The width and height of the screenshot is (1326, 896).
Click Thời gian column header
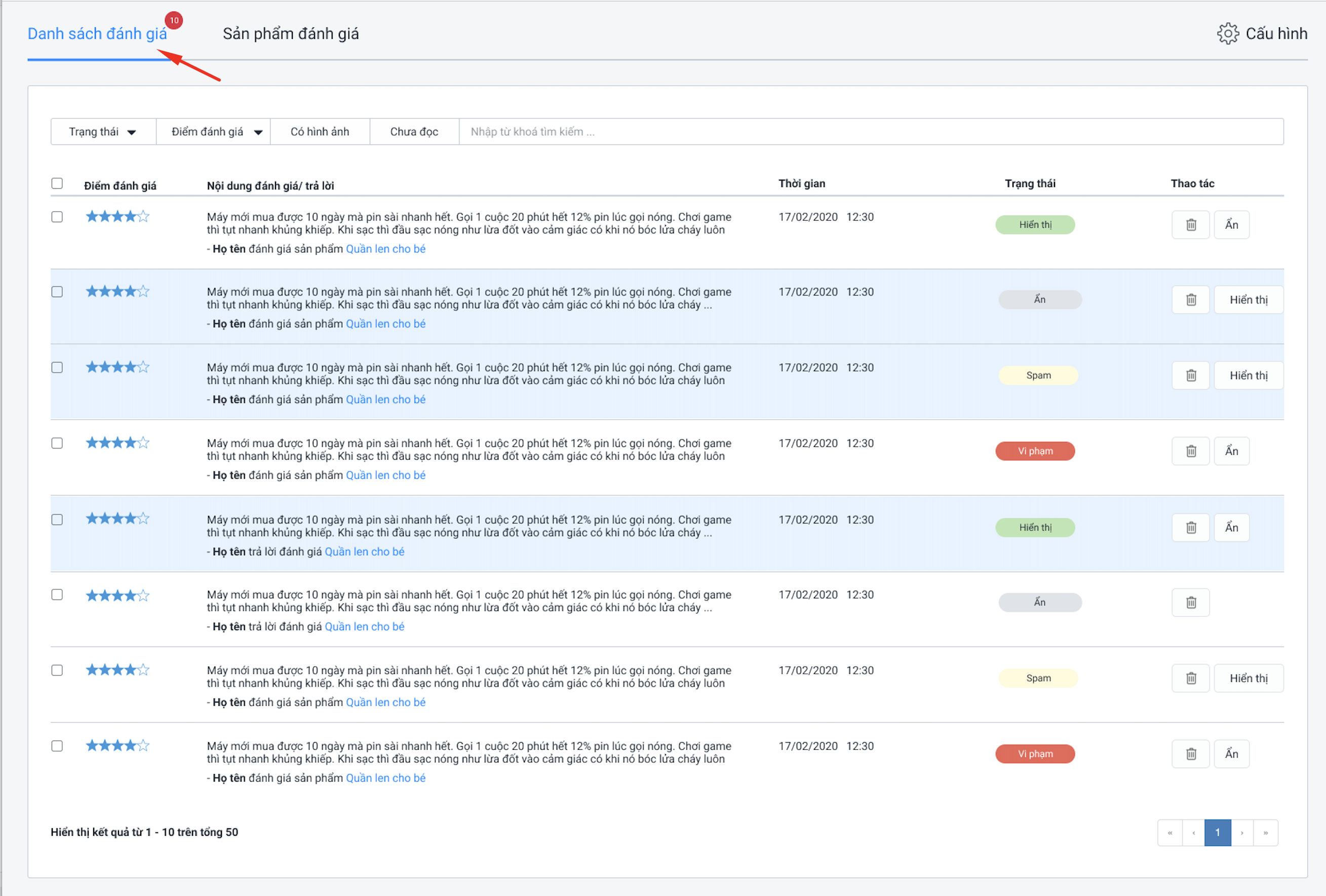pos(802,184)
